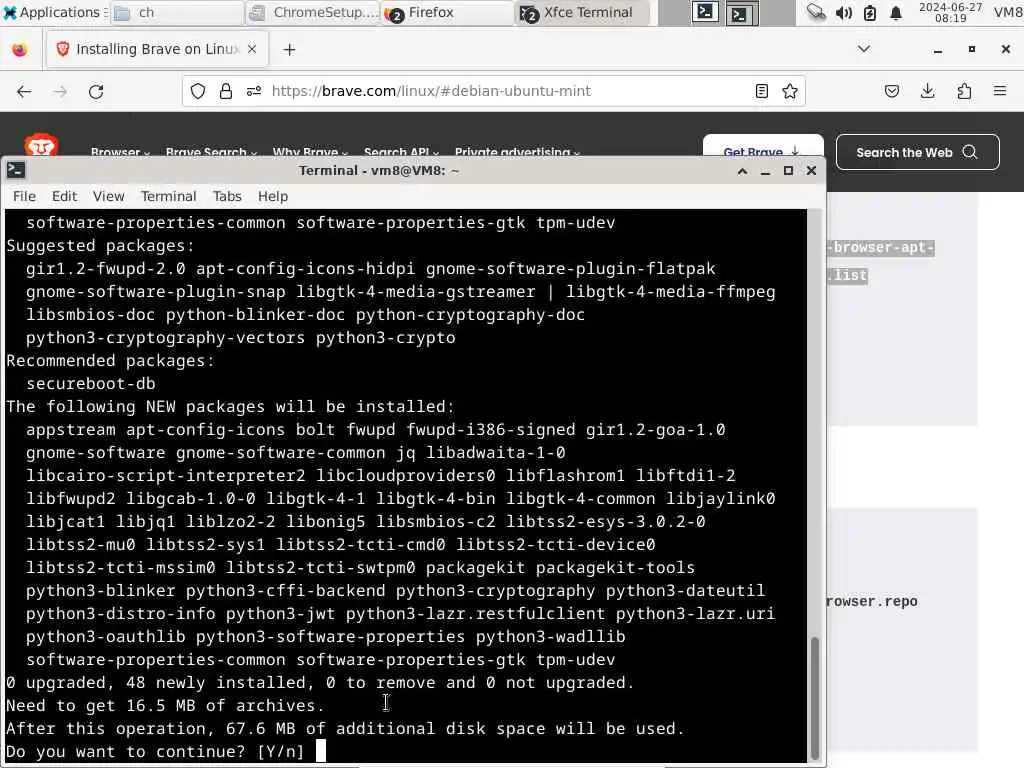1024x768 pixels.
Task: Click the 'rowser.repo' text on the Brave page
Action: (872, 601)
